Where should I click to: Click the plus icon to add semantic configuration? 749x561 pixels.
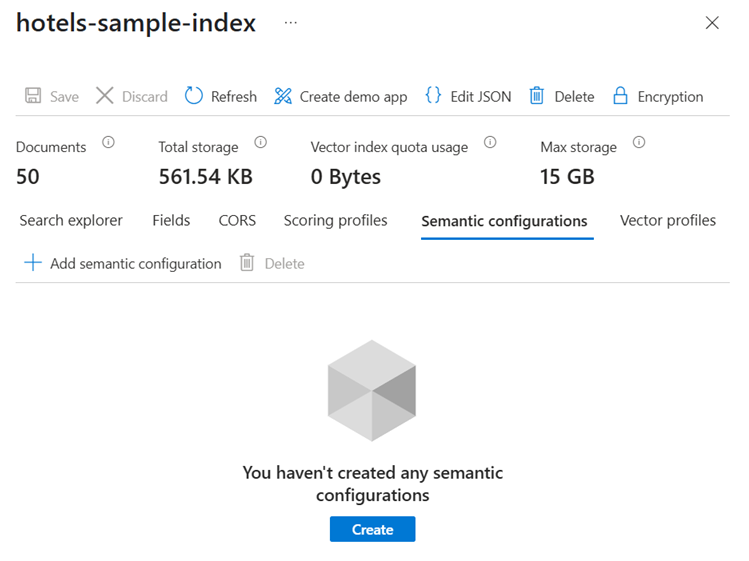tap(33, 263)
